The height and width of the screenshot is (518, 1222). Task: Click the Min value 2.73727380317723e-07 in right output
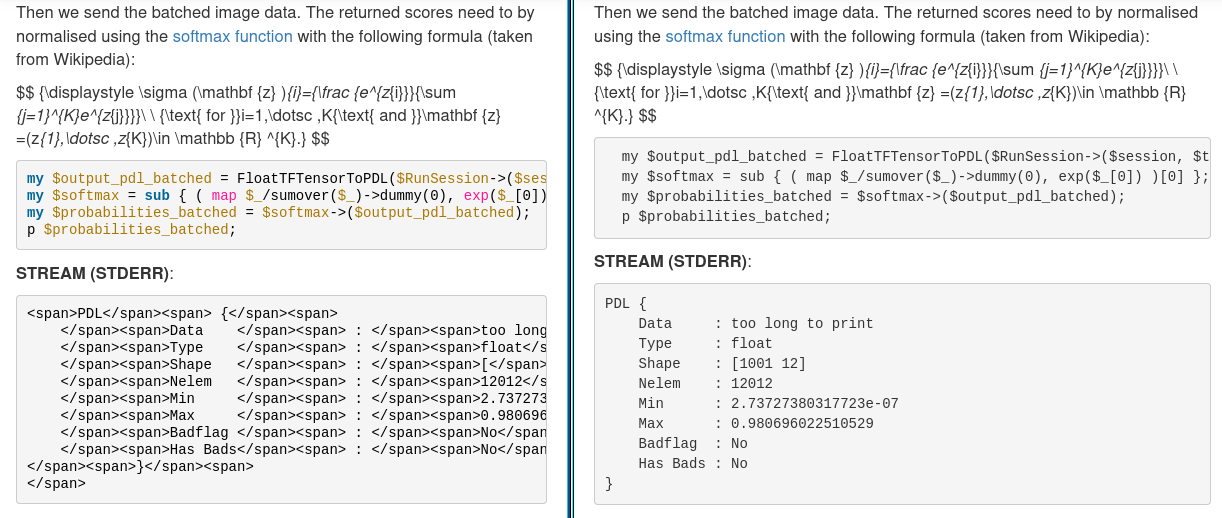coord(815,404)
